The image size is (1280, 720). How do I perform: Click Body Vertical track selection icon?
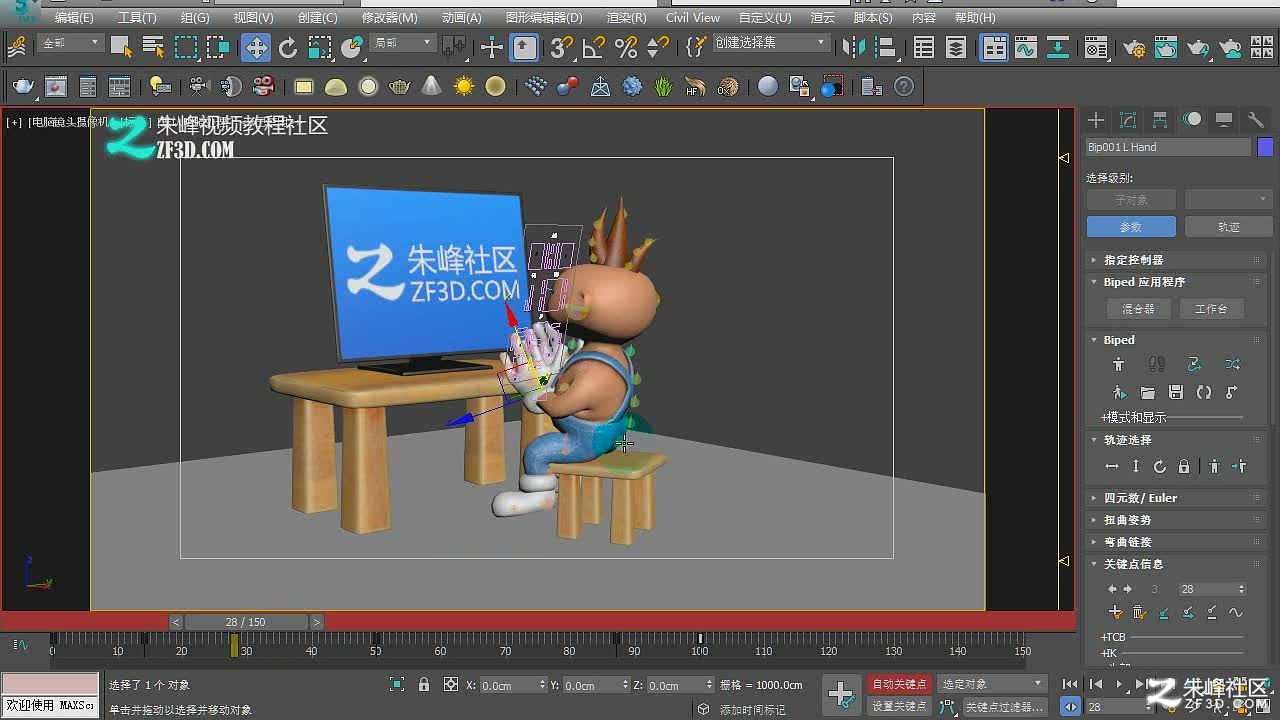click(1136, 467)
